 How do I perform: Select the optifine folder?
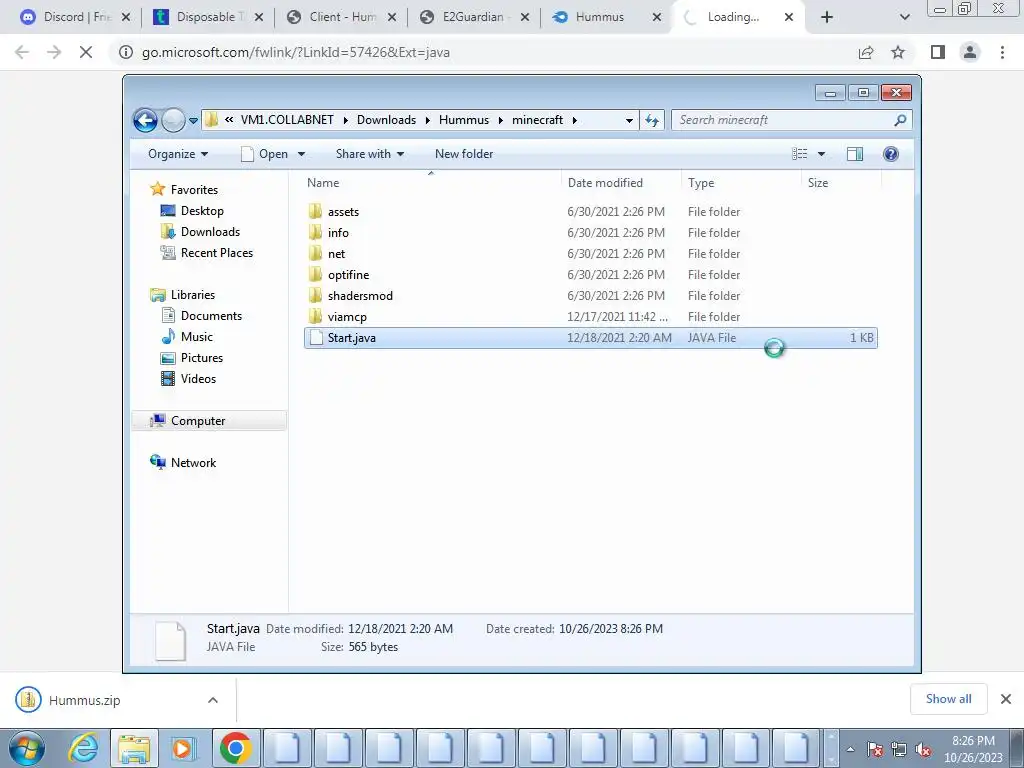(590, 274)
